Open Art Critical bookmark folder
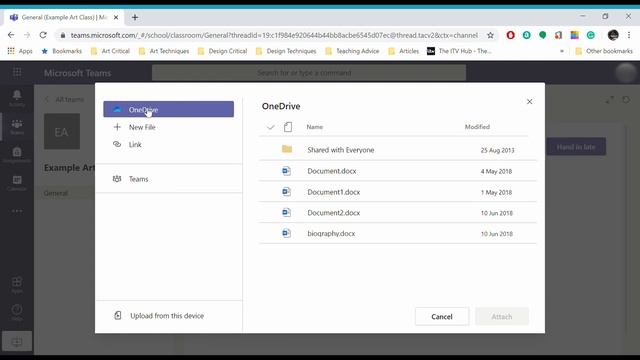Screen dimensions: 640x360 110,51
